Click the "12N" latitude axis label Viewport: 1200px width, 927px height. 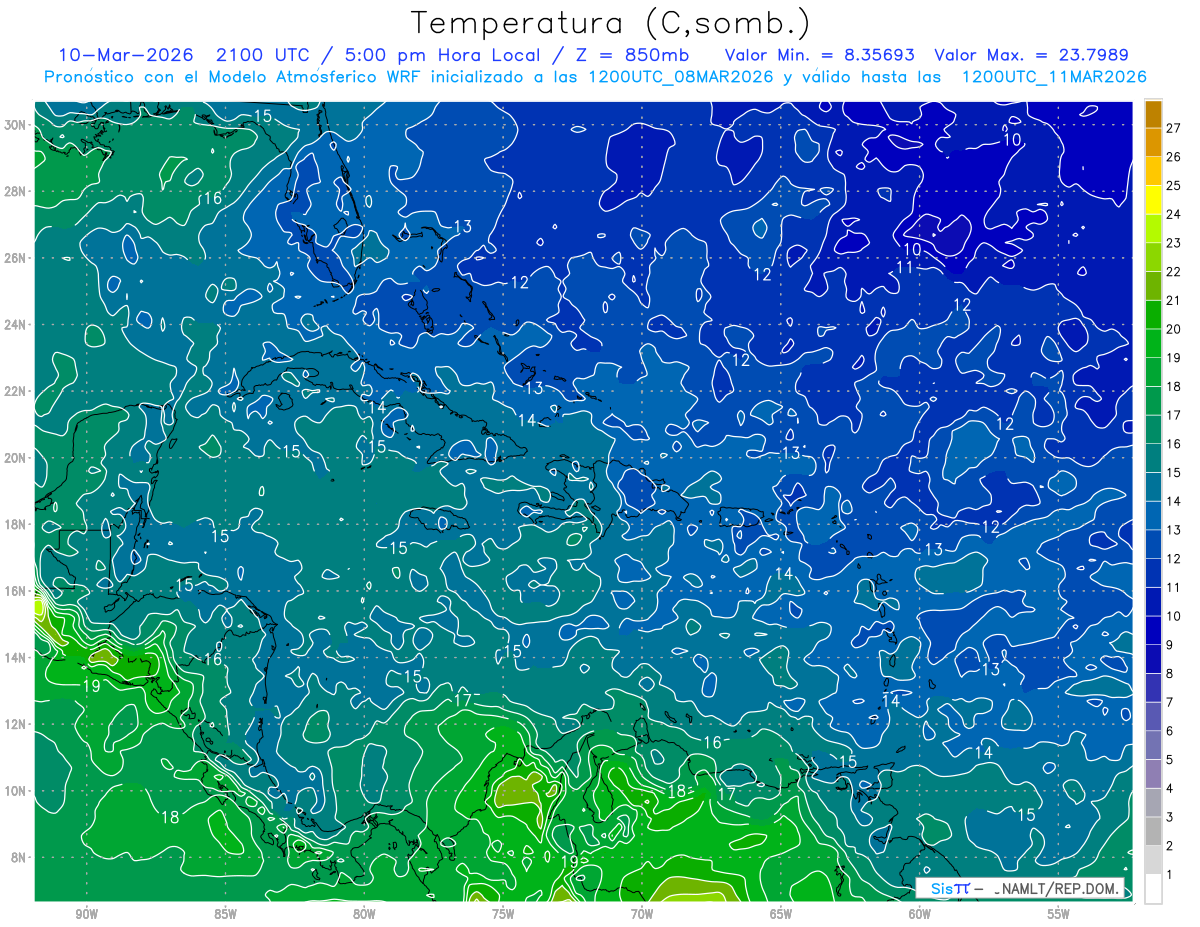click(x=16, y=724)
